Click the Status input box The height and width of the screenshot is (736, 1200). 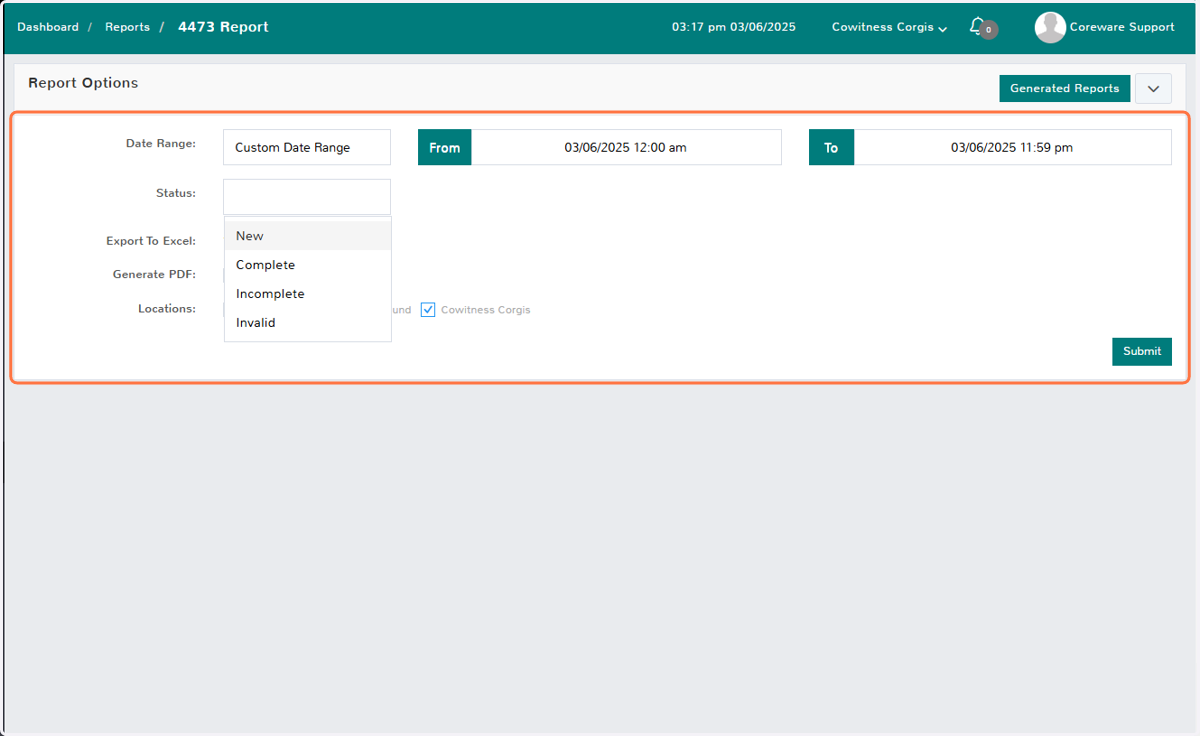point(307,196)
